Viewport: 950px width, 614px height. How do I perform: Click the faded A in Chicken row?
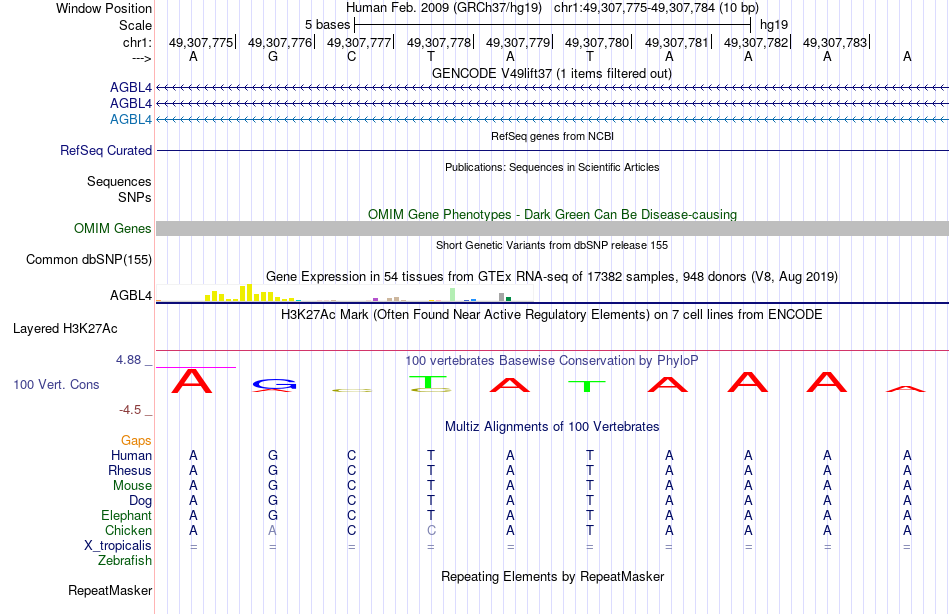(x=273, y=530)
